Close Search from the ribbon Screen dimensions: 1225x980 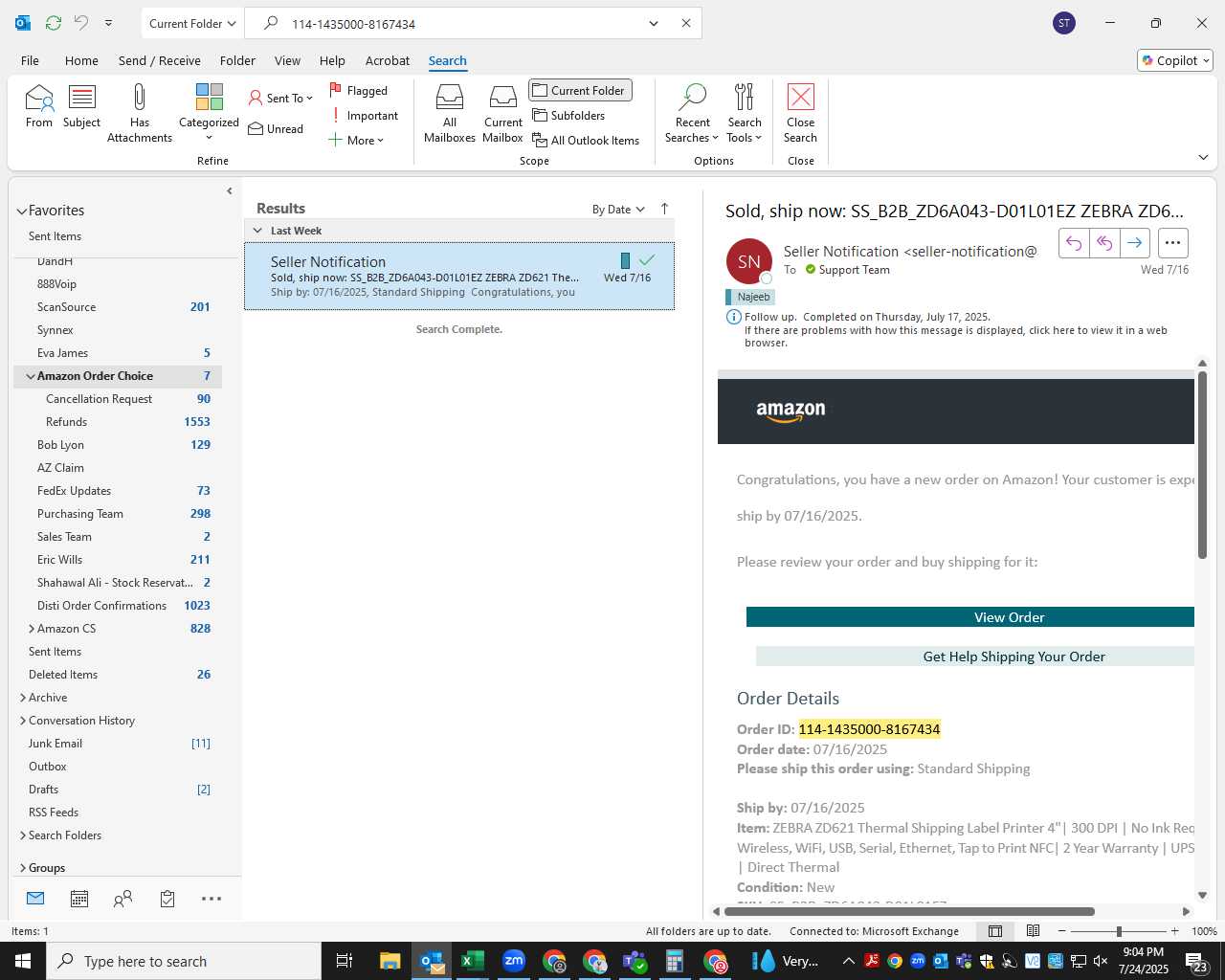(801, 113)
